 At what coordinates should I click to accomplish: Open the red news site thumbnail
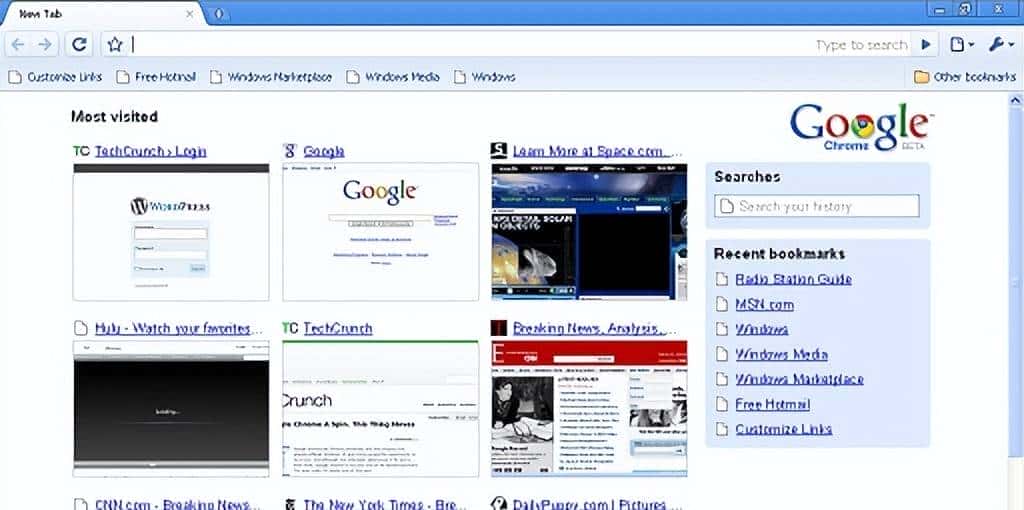point(589,408)
